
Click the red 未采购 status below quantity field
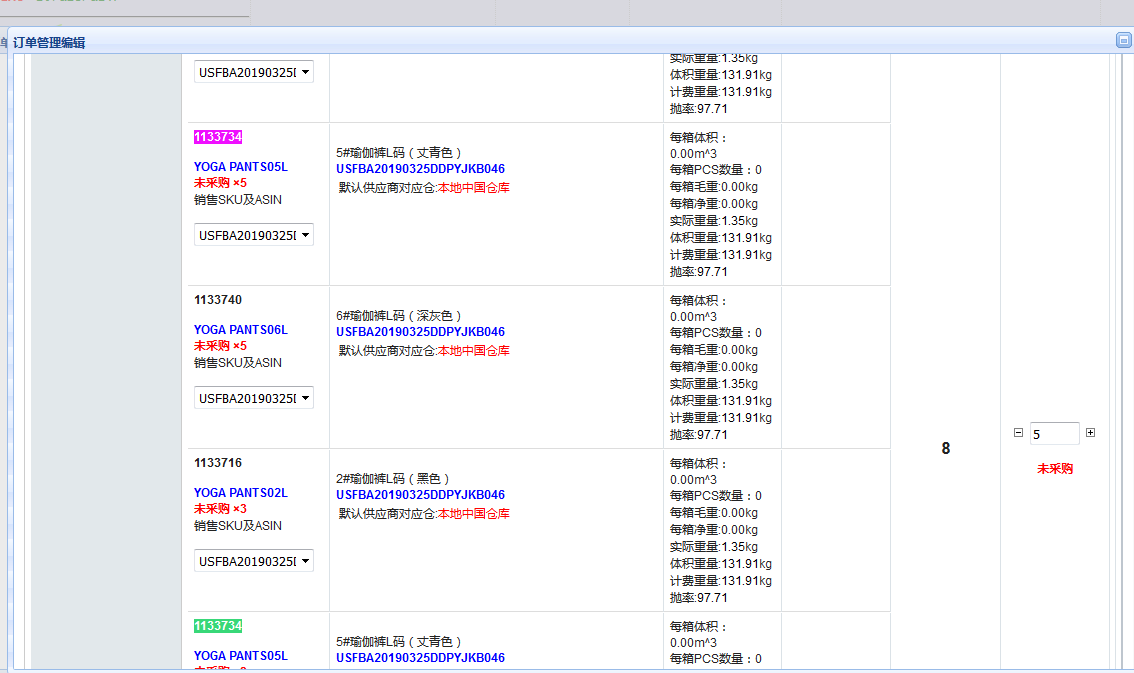click(x=1055, y=469)
